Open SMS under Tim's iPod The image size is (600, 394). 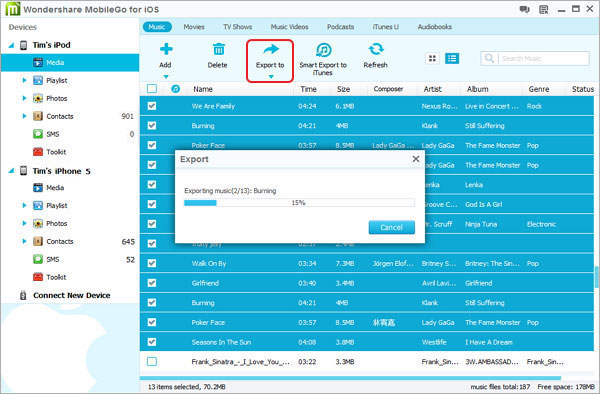click(53, 134)
